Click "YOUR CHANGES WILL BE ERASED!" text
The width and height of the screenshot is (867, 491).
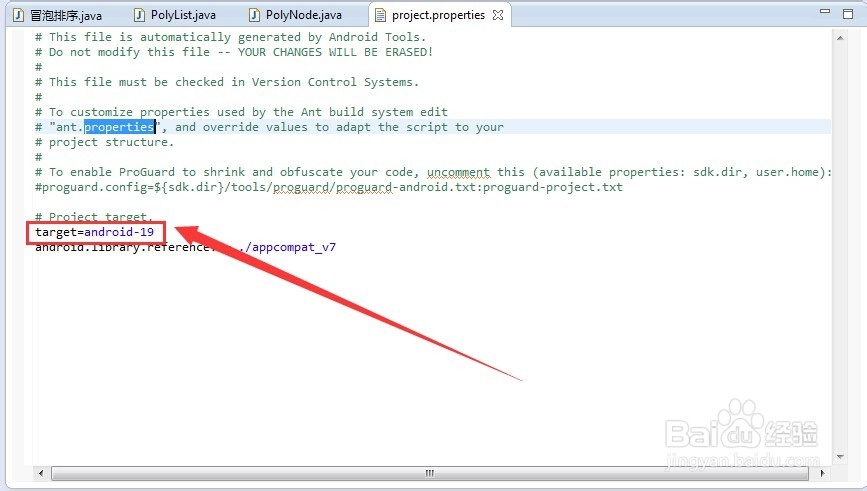pos(336,52)
